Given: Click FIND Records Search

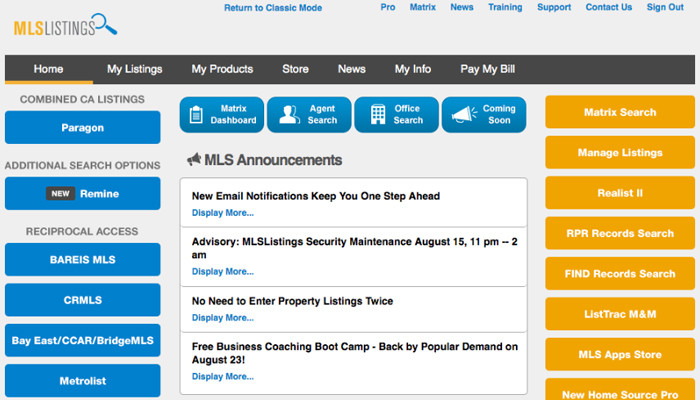Looking at the screenshot, I should point(620,274).
